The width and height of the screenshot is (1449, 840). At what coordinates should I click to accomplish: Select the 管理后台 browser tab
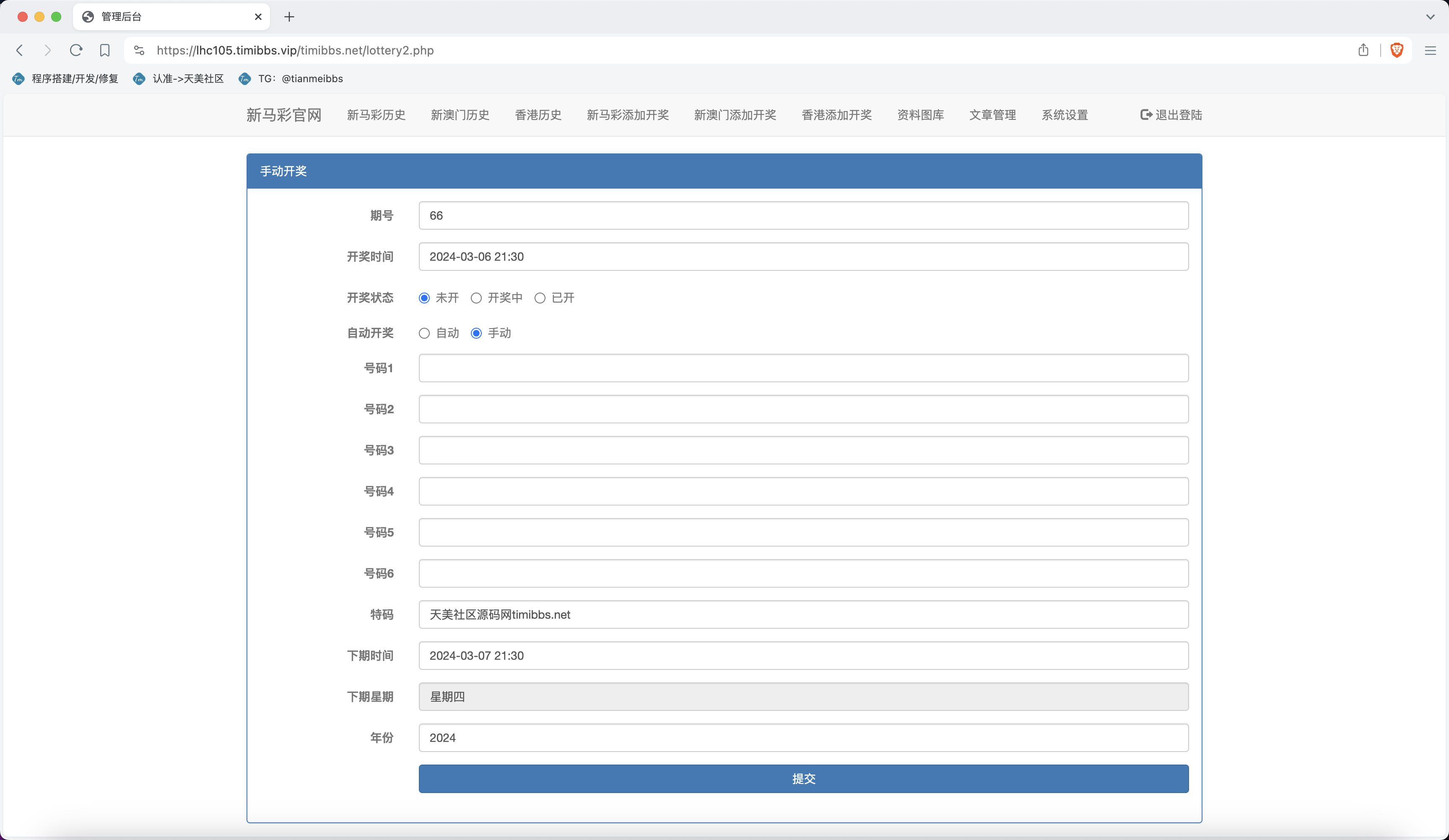171,17
